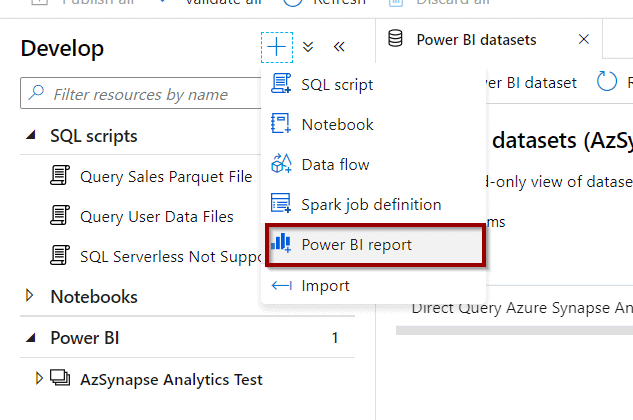
Task: Expand AzSynapse Analytics Test workspace node
Action: [39, 378]
